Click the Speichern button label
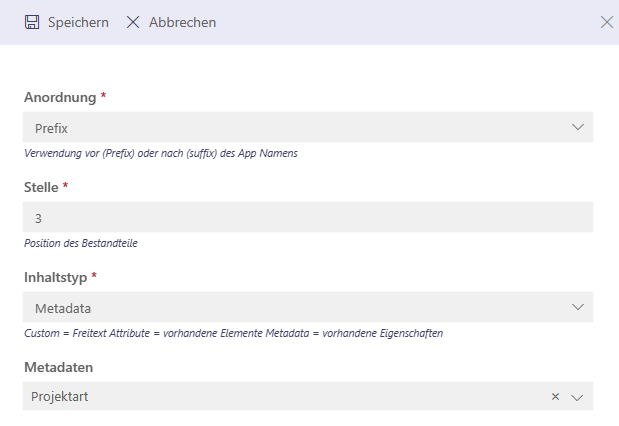This screenshot has height=426, width=619. pyautogui.click(x=78, y=23)
